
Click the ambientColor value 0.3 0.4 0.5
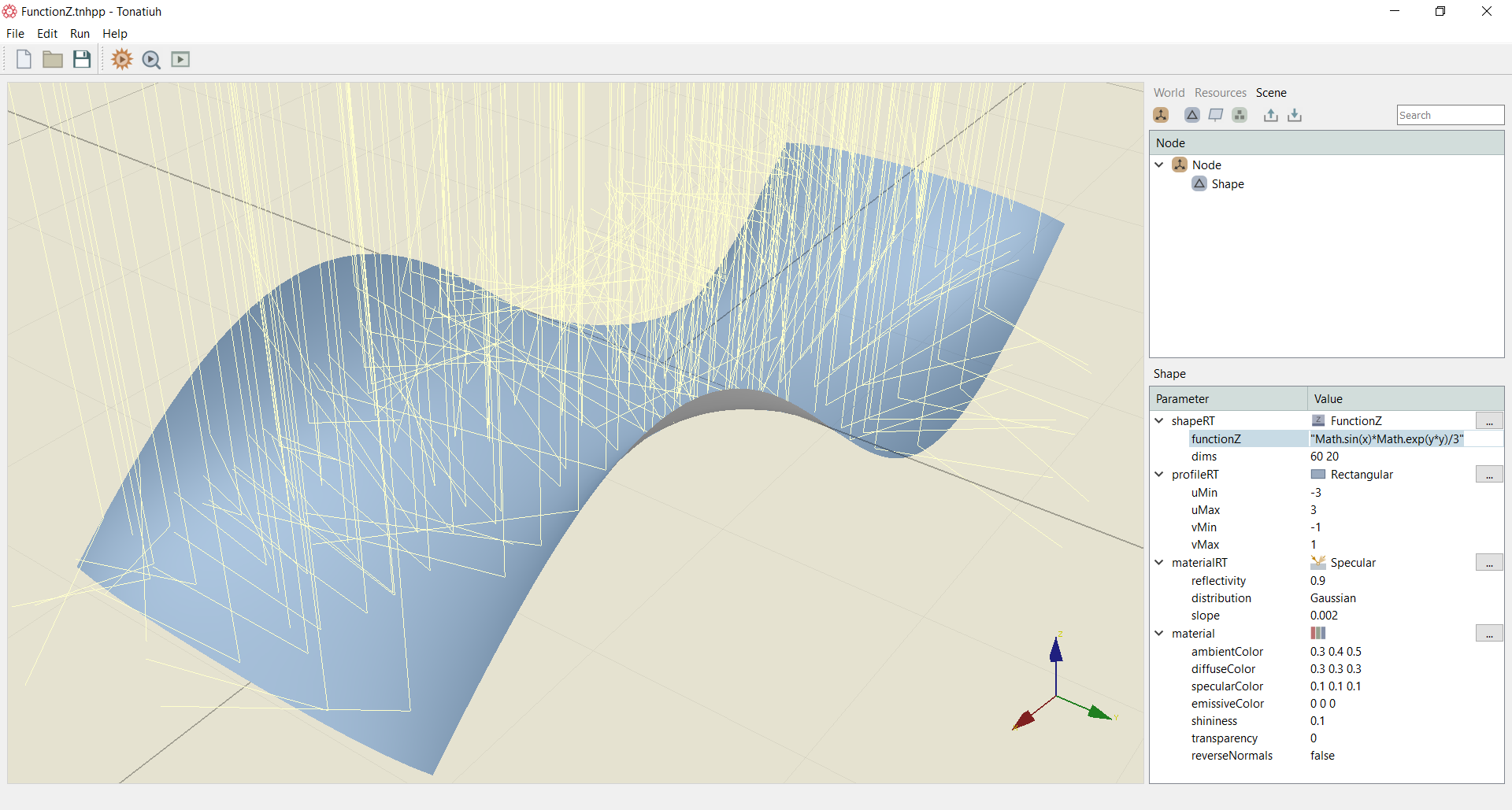[1336, 652]
